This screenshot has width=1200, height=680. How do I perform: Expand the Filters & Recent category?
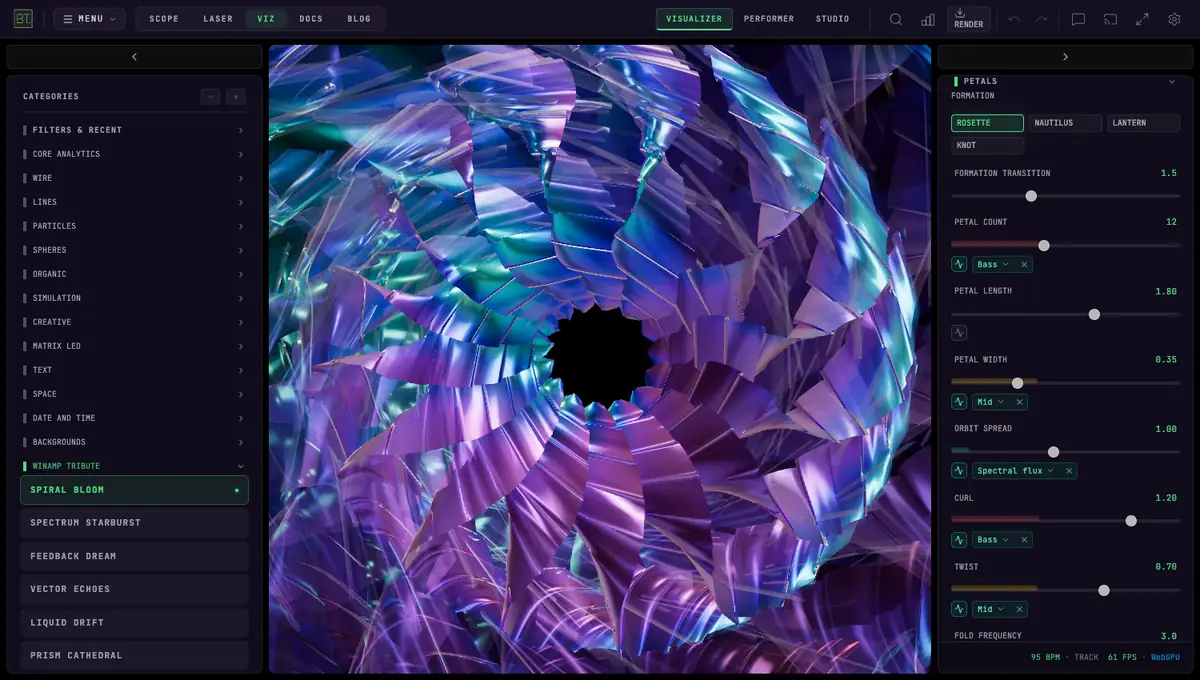tap(134, 130)
